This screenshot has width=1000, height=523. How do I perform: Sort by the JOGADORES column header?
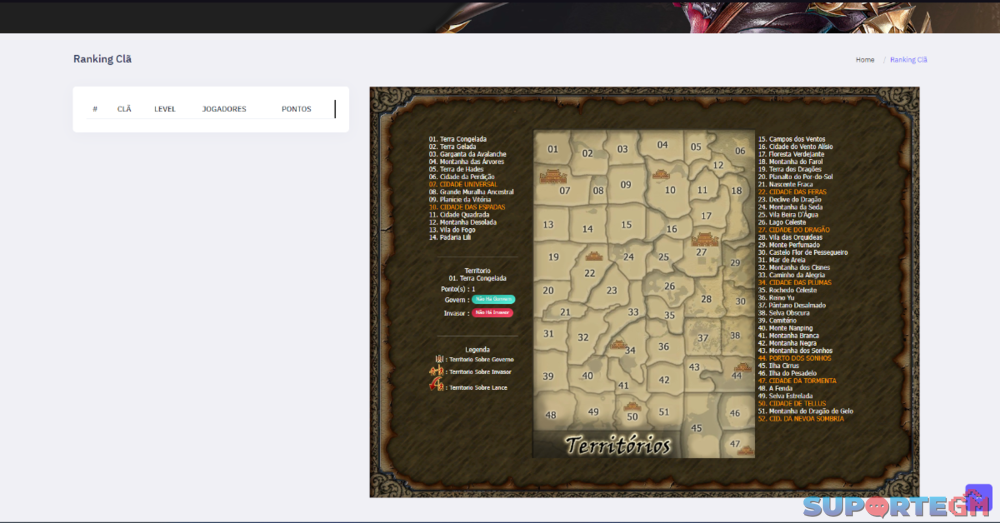tap(224, 109)
